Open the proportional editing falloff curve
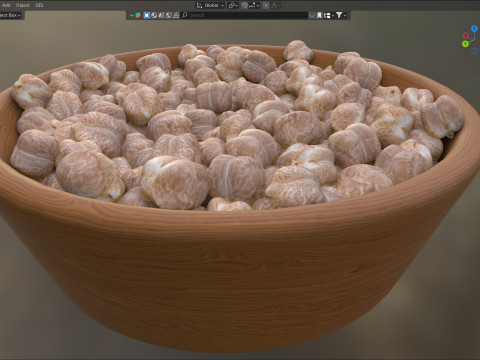The width and height of the screenshot is (480, 360). tap(275, 5)
